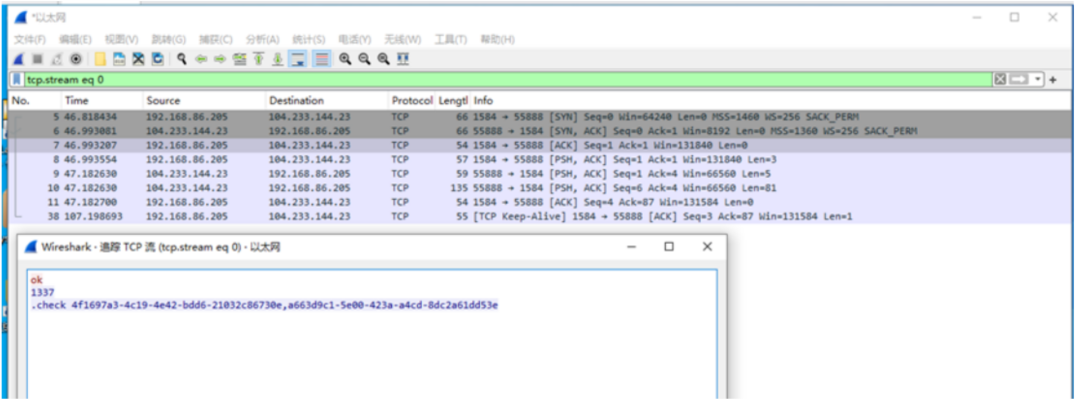Open the 文件(F) menu
This screenshot has width=1080, height=406.
[30, 39]
